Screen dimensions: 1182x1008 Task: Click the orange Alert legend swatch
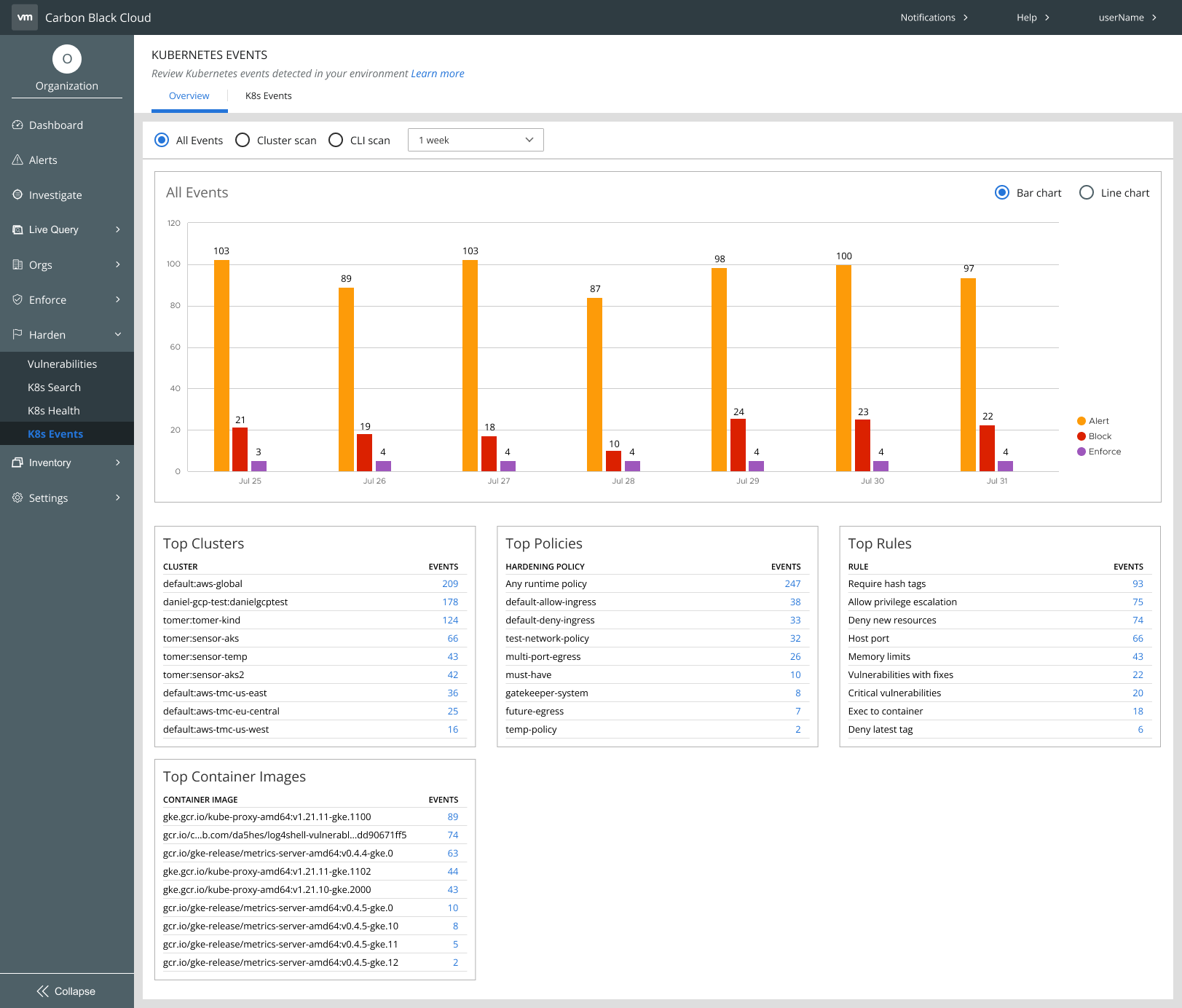click(1081, 421)
